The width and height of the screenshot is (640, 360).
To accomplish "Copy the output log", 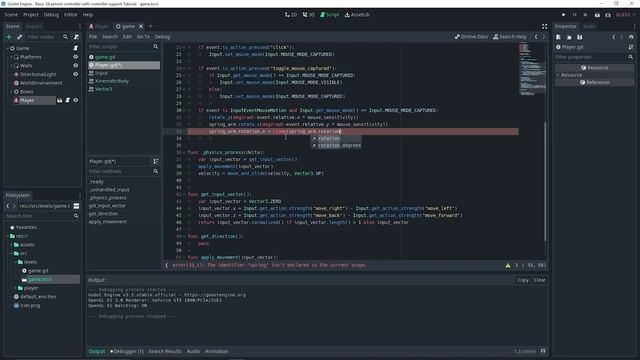I will (522, 280).
